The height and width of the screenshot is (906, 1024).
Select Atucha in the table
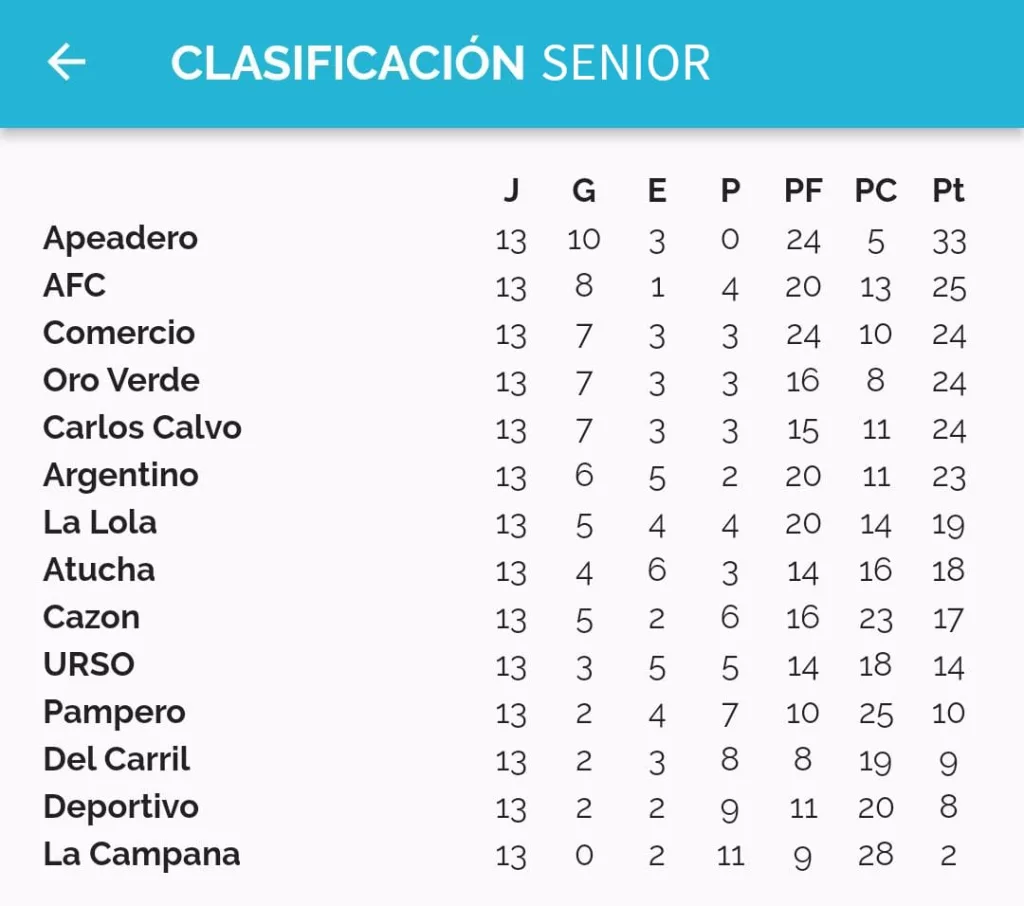[x=99, y=570]
